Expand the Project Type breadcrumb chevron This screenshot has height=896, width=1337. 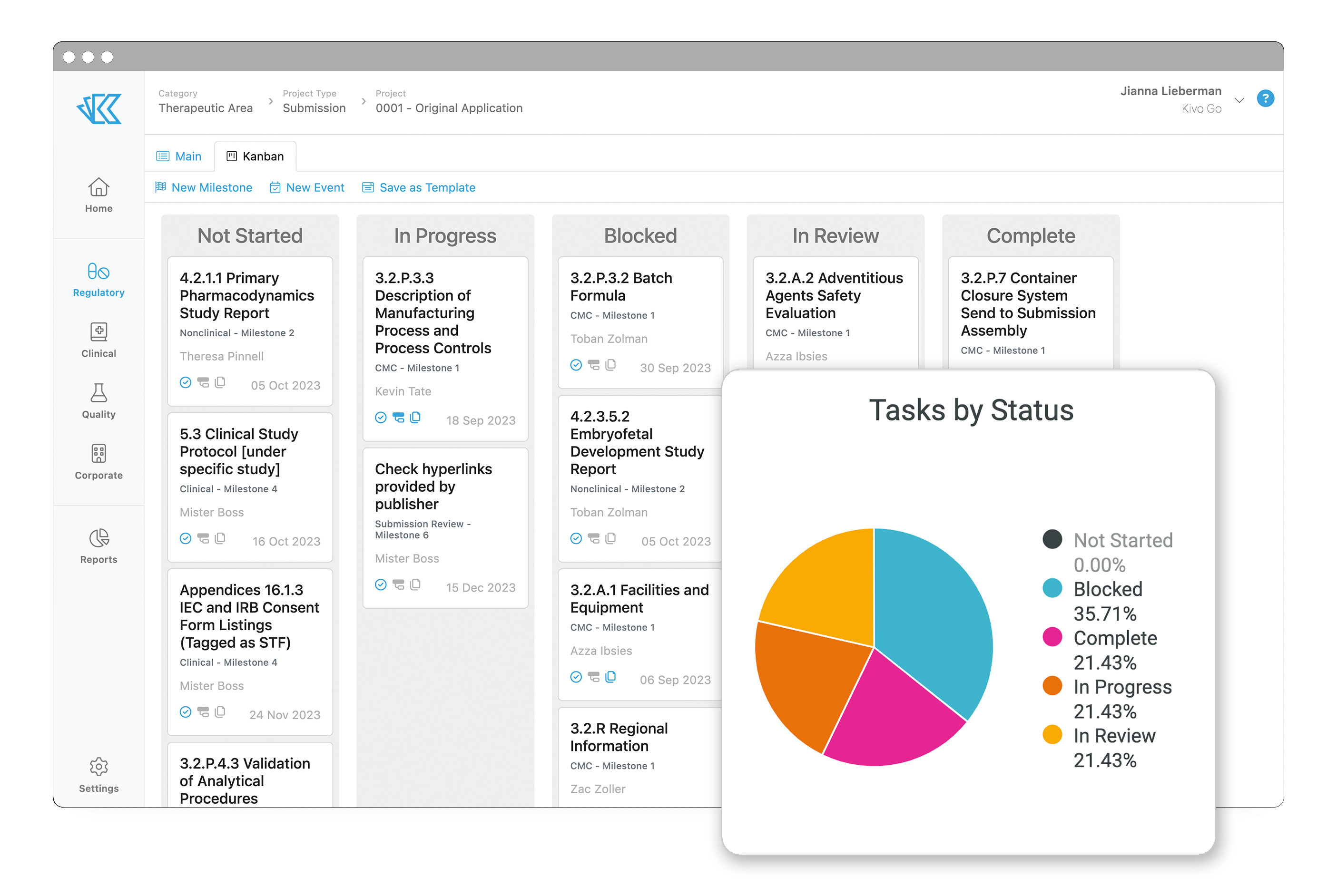[364, 101]
